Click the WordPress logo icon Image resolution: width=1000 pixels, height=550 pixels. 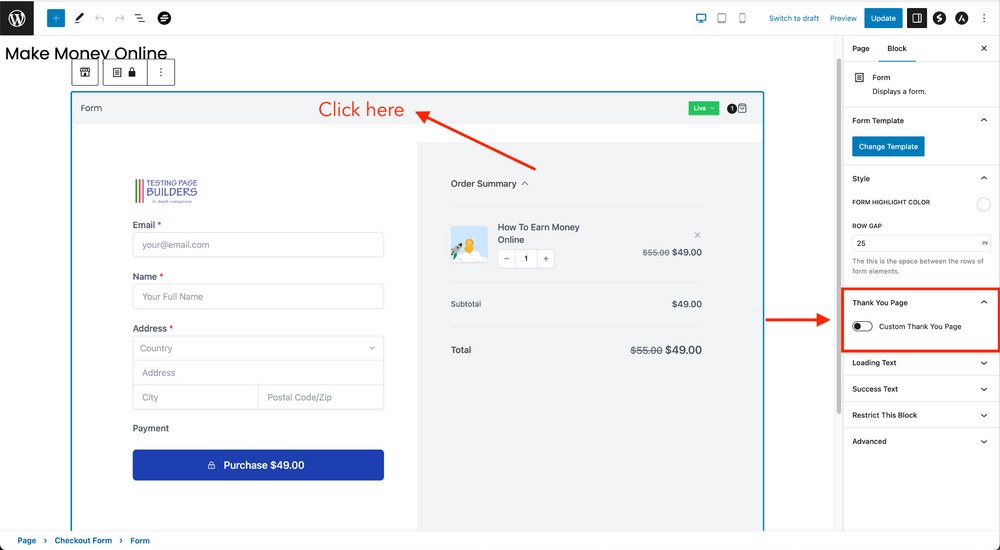[x=17, y=18]
